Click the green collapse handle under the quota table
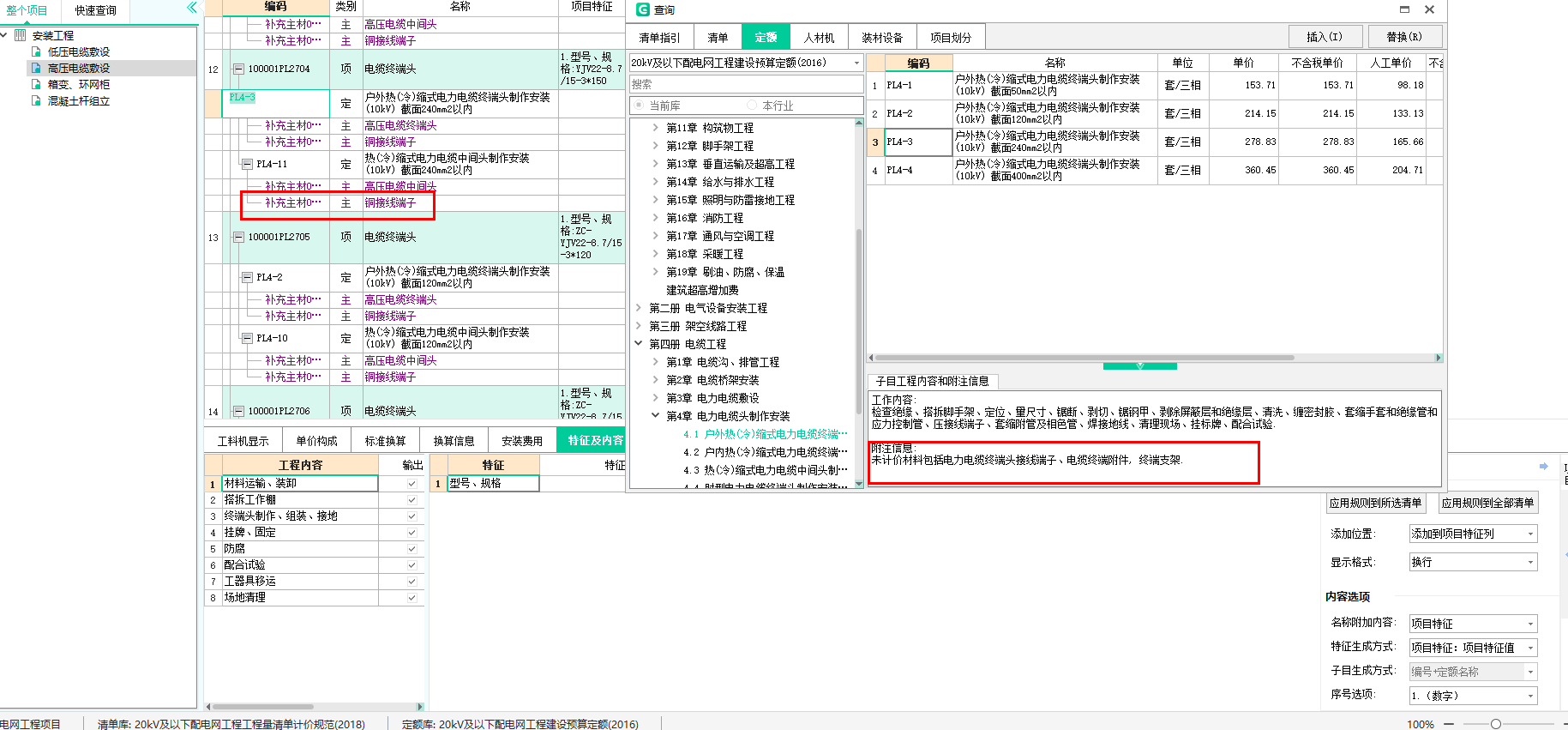This screenshot has width=1568, height=730. pos(1139,366)
